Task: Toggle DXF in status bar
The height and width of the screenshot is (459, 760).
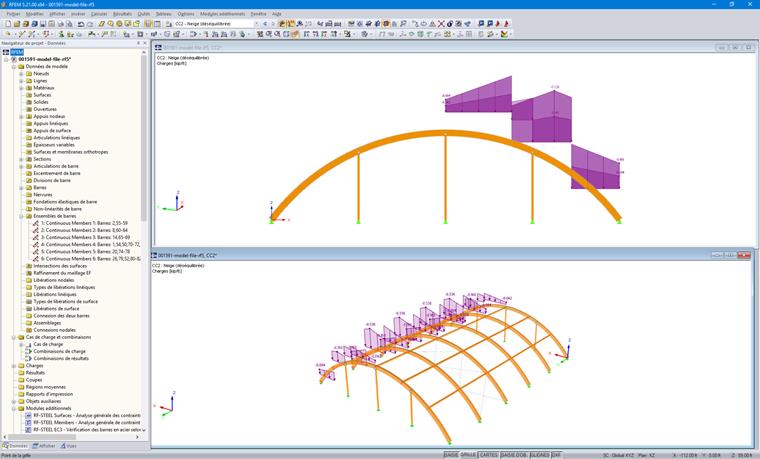Action: (556, 455)
